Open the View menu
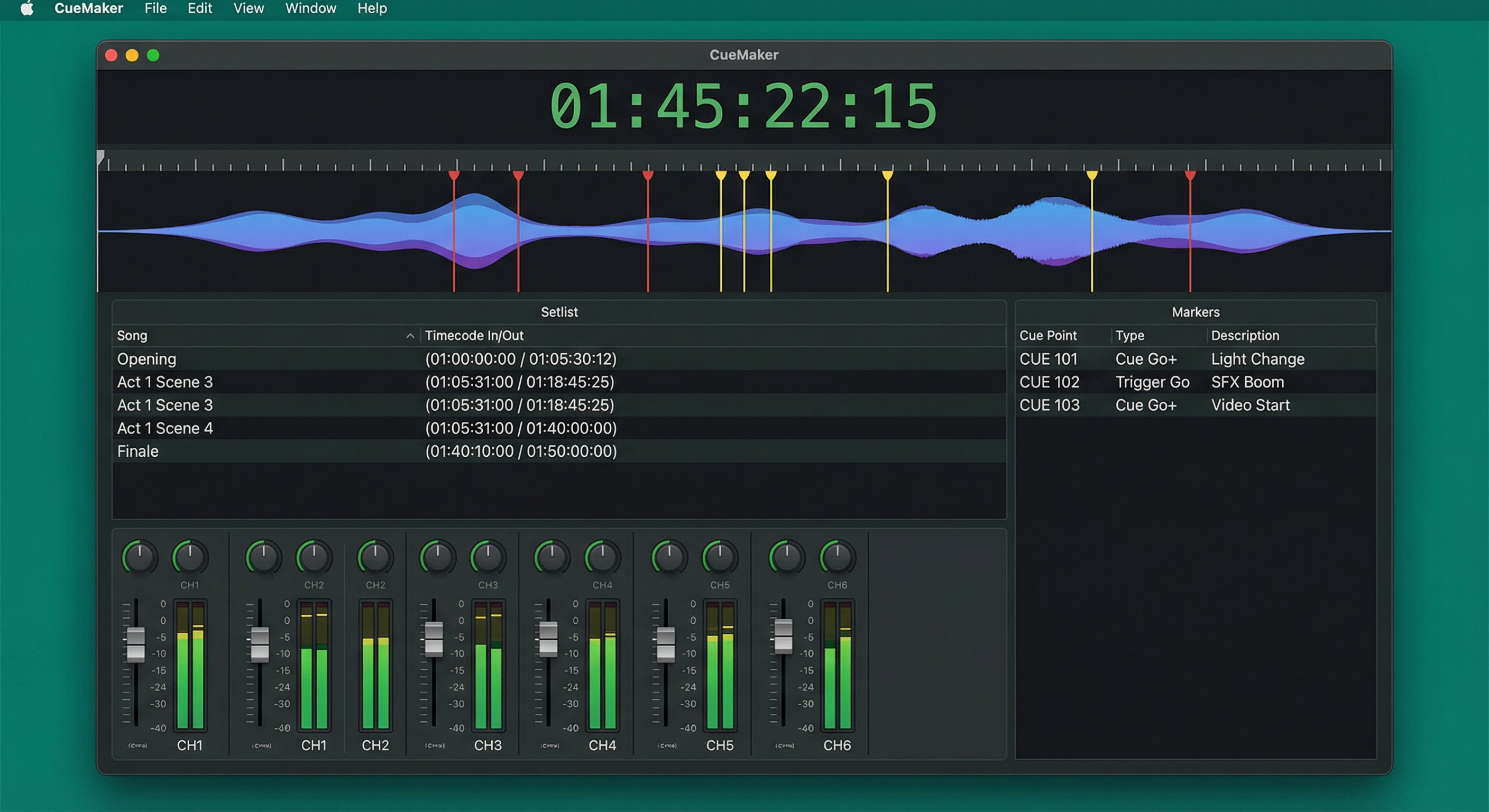The width and height of the screenshot is (1489, 812). point(248,8)
